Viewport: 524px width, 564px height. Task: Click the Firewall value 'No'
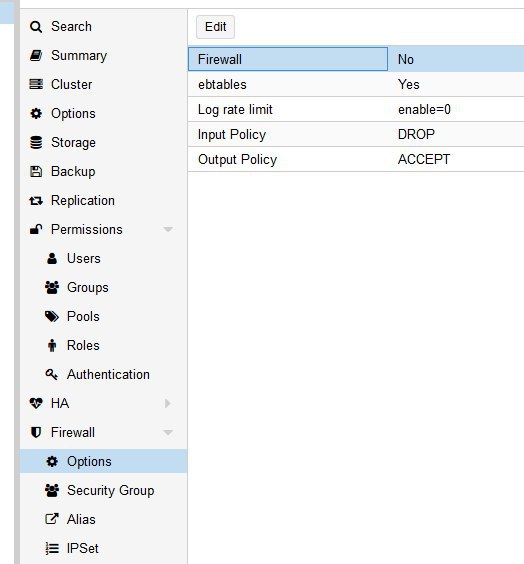click(406, 59)
